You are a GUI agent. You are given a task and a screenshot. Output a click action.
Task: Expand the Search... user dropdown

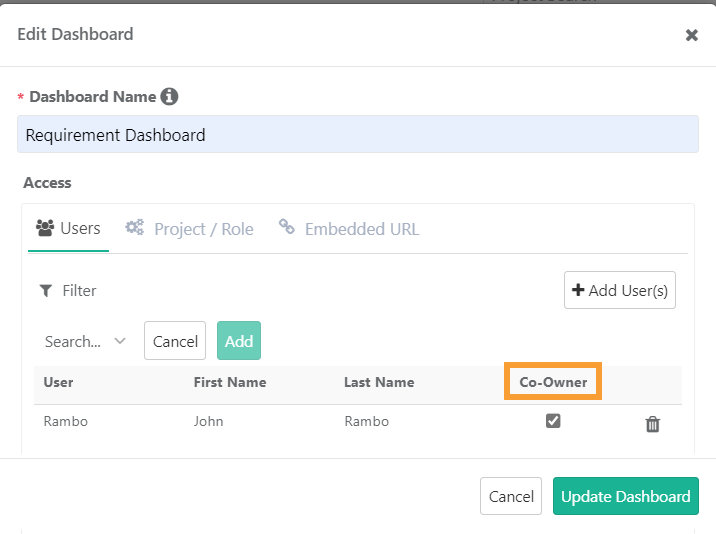click(x=85, y=341)
